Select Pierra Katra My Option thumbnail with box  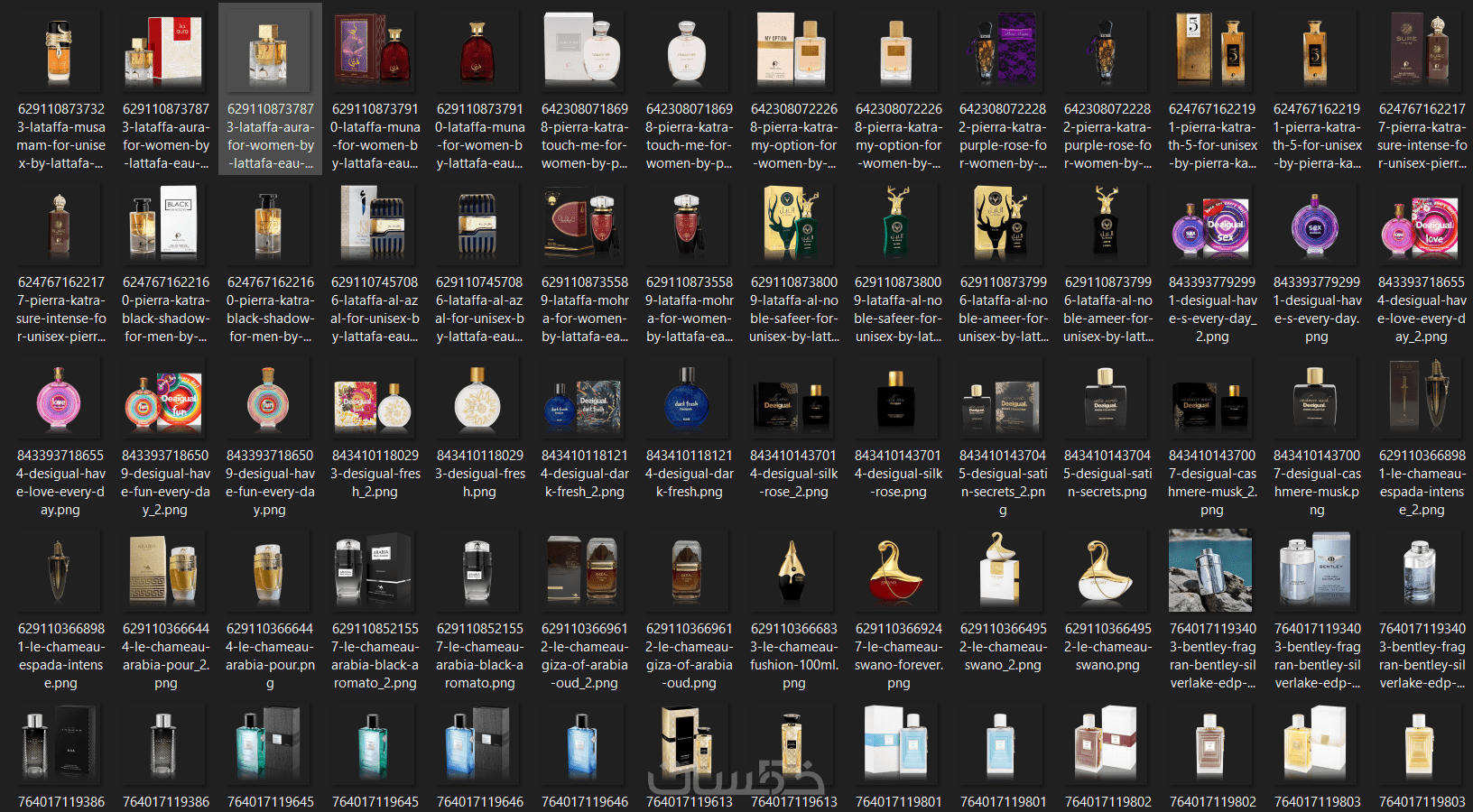[x=793, y=51]
